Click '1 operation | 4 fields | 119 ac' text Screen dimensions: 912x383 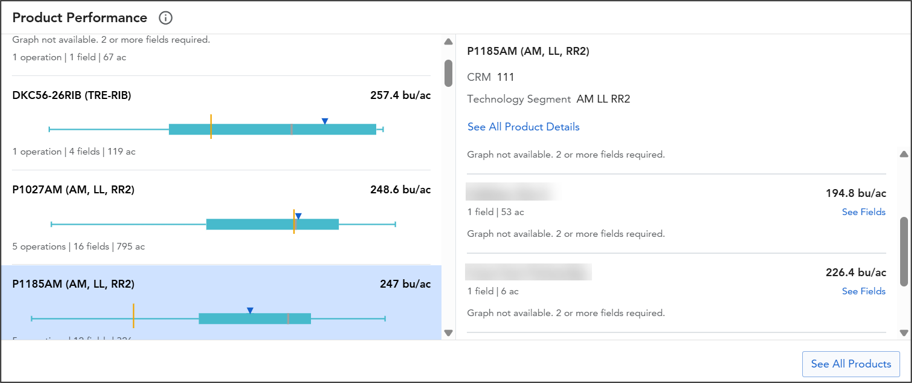(74, 152)
